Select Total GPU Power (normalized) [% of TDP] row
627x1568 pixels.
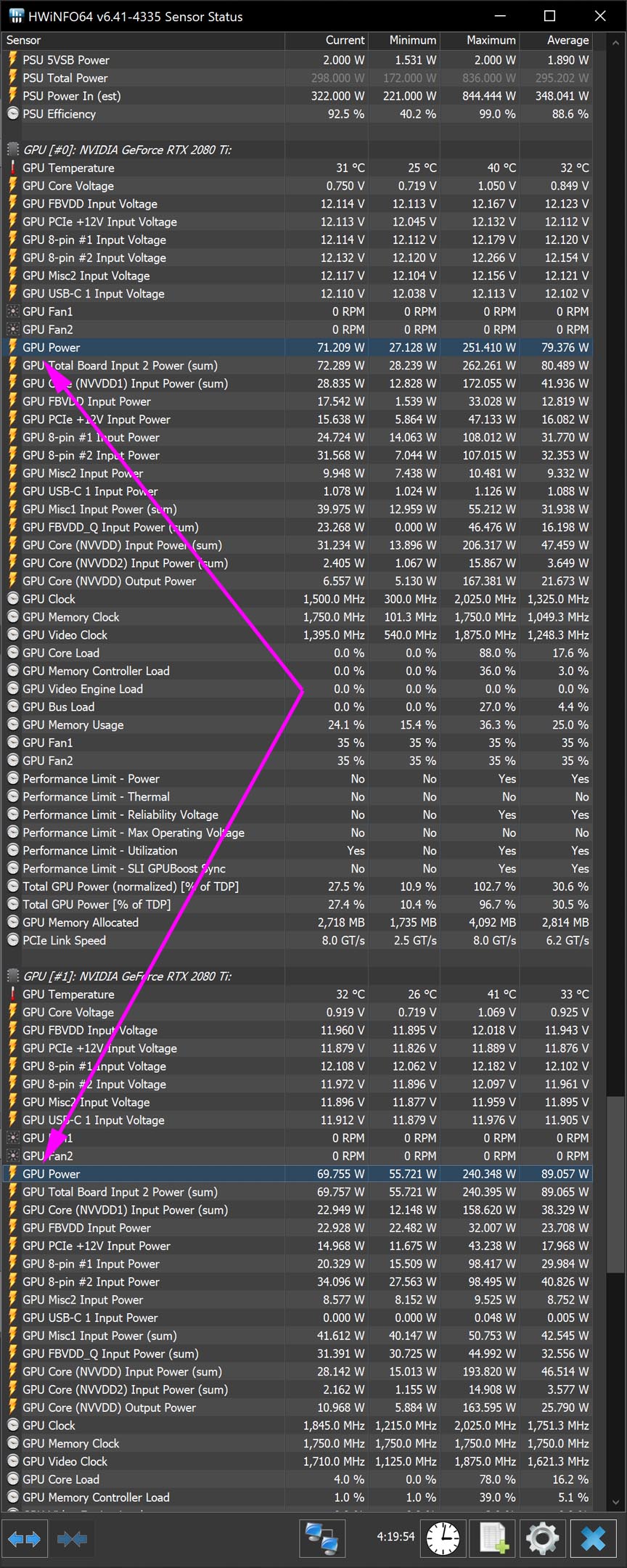pyautogui.click(x=297, y=886)
